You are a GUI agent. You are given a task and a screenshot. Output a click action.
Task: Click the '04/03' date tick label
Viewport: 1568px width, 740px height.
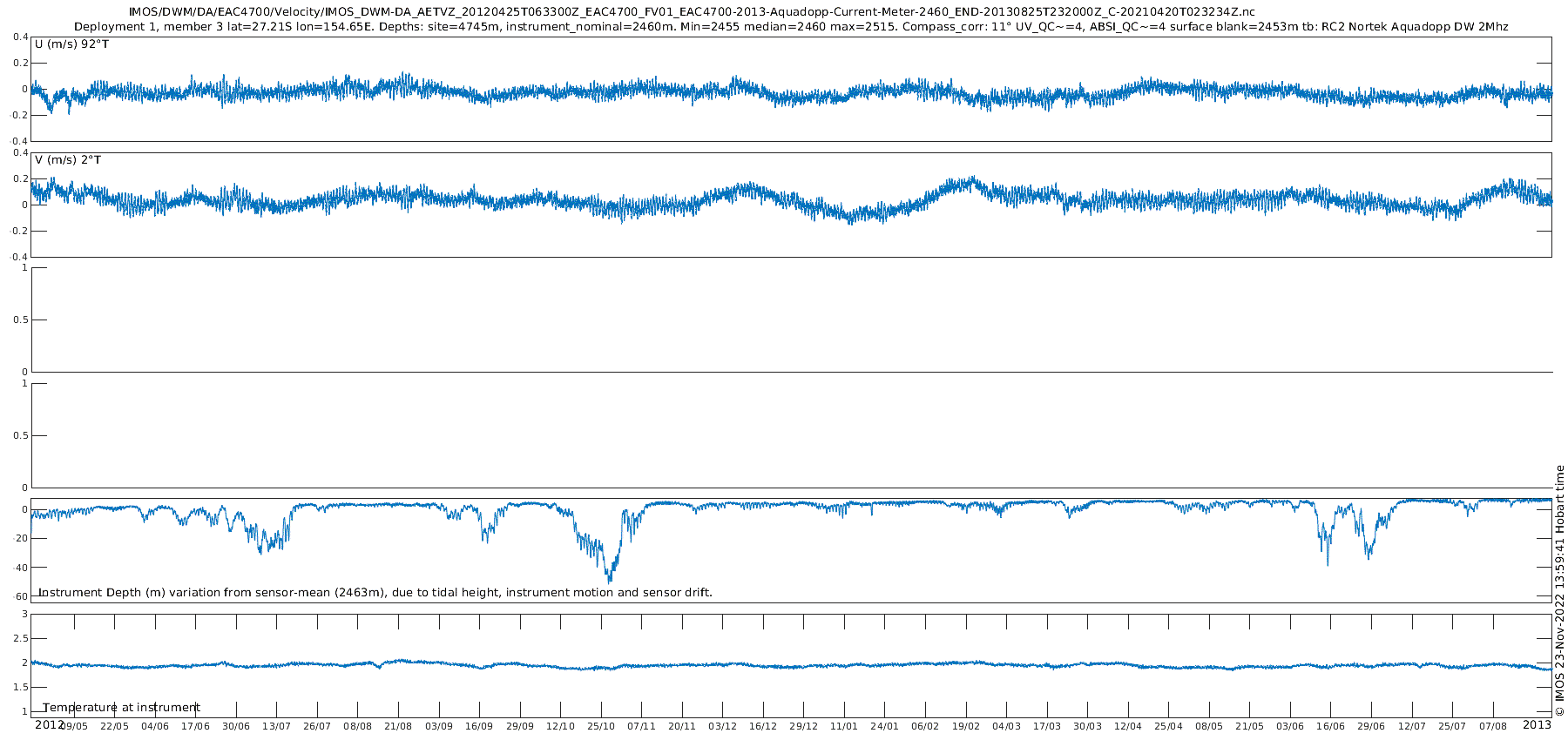click(1006, 726)
